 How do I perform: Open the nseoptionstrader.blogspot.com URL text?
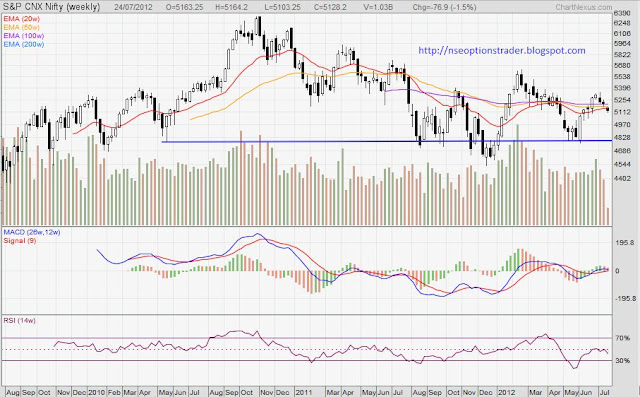tap(502, 51)
